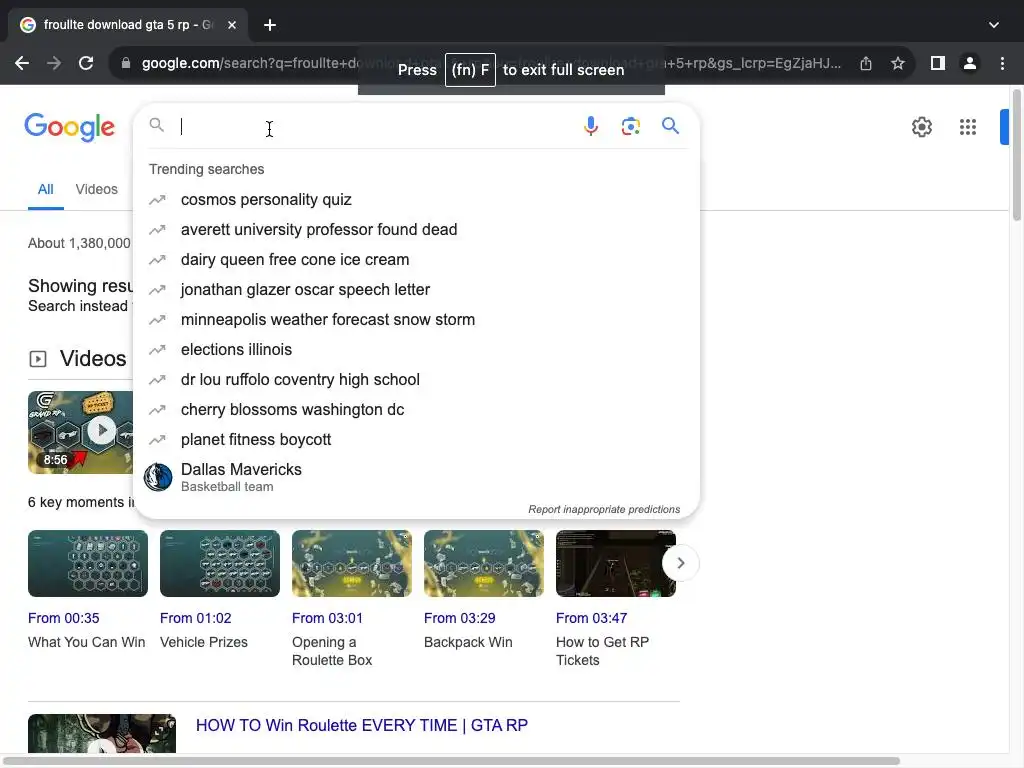Bookmark this page with the star icon
The width and height of the screenshot is (1024, 768).
click(x=898, y=63)
